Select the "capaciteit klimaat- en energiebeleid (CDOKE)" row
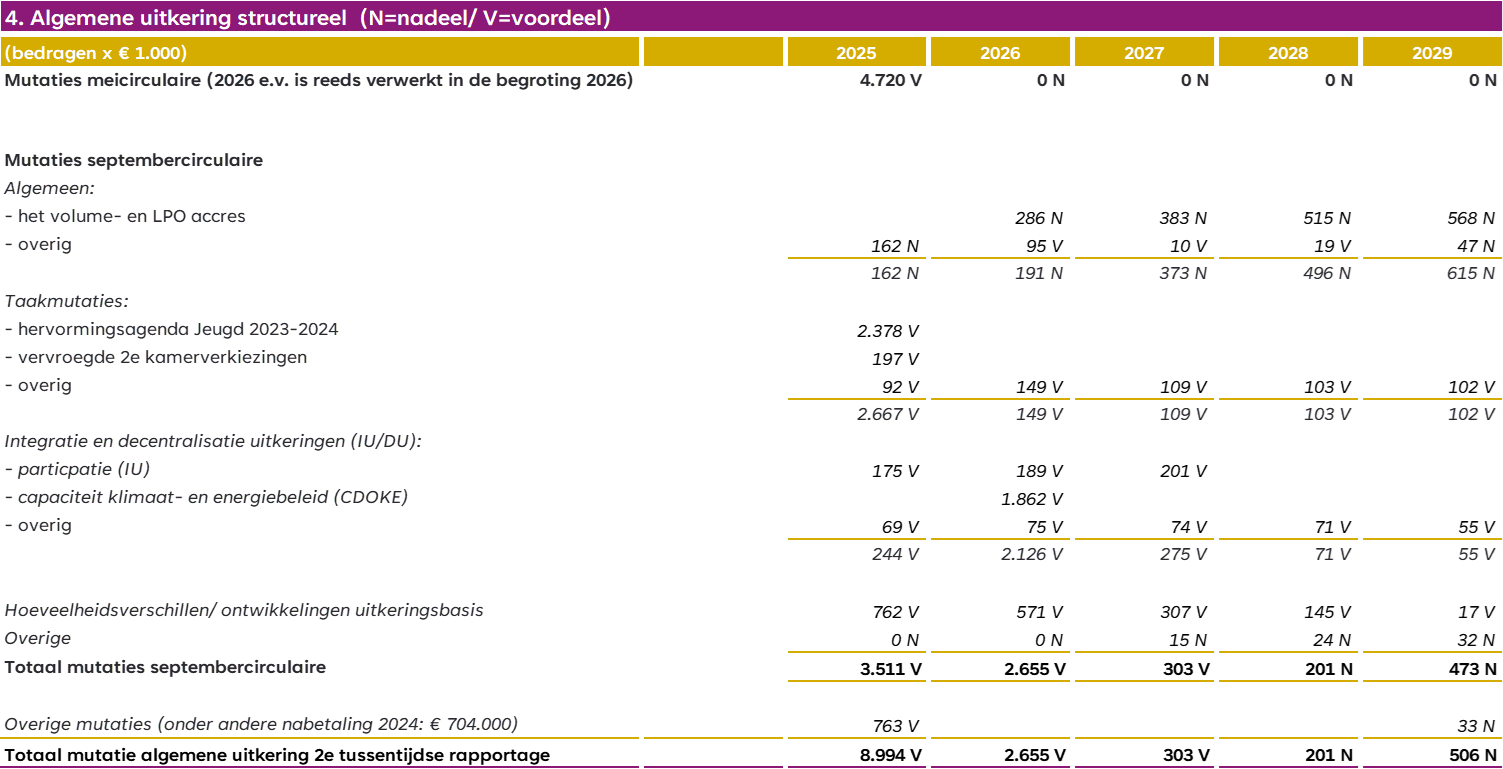Screen dimensions: 1503x769 [206, 497]
